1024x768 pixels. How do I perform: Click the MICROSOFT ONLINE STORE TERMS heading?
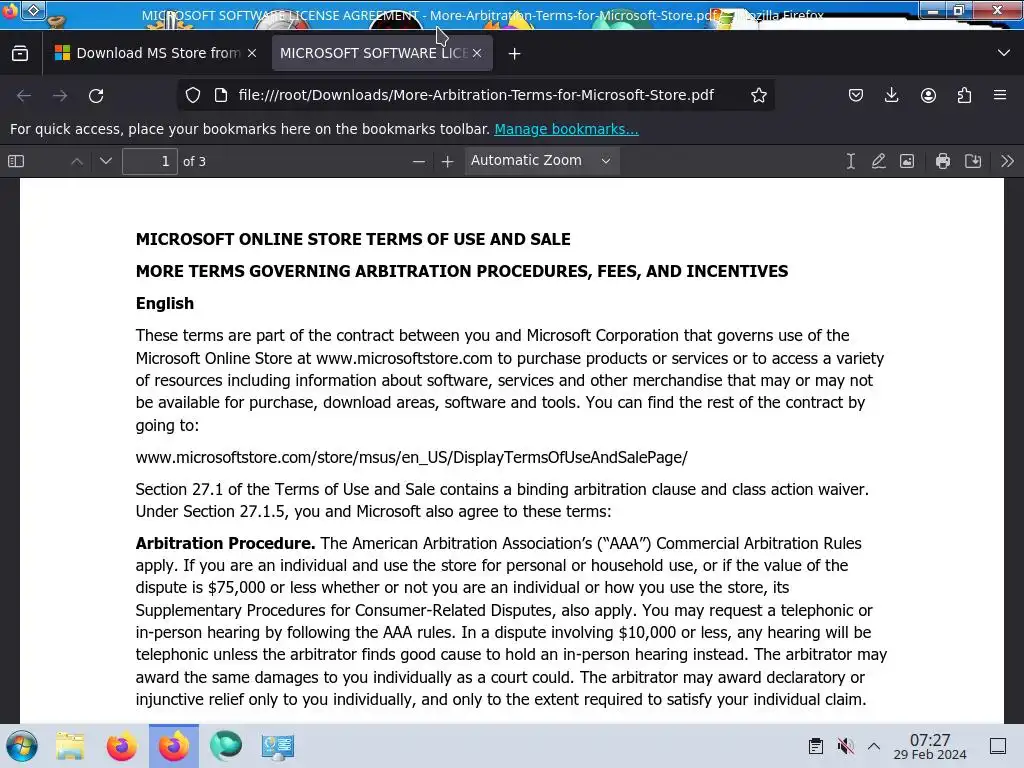pos(353,239)
